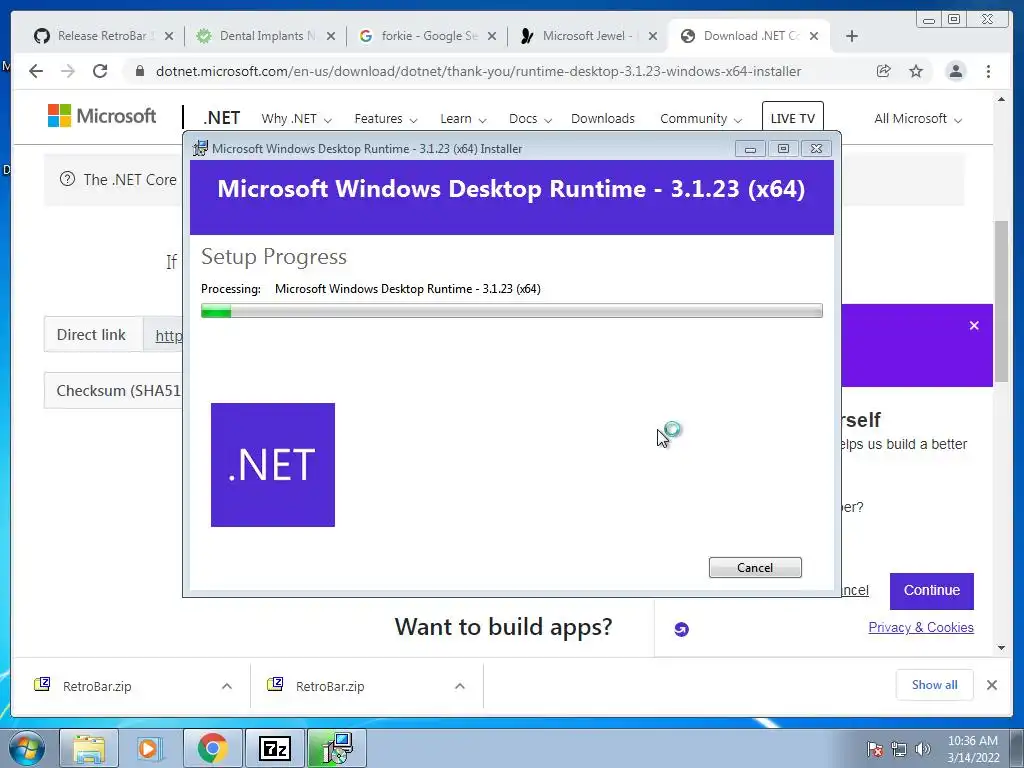Expand the All Microsoft menu
This screenshot has height=768, width=1024.
(x=918, y=119)
